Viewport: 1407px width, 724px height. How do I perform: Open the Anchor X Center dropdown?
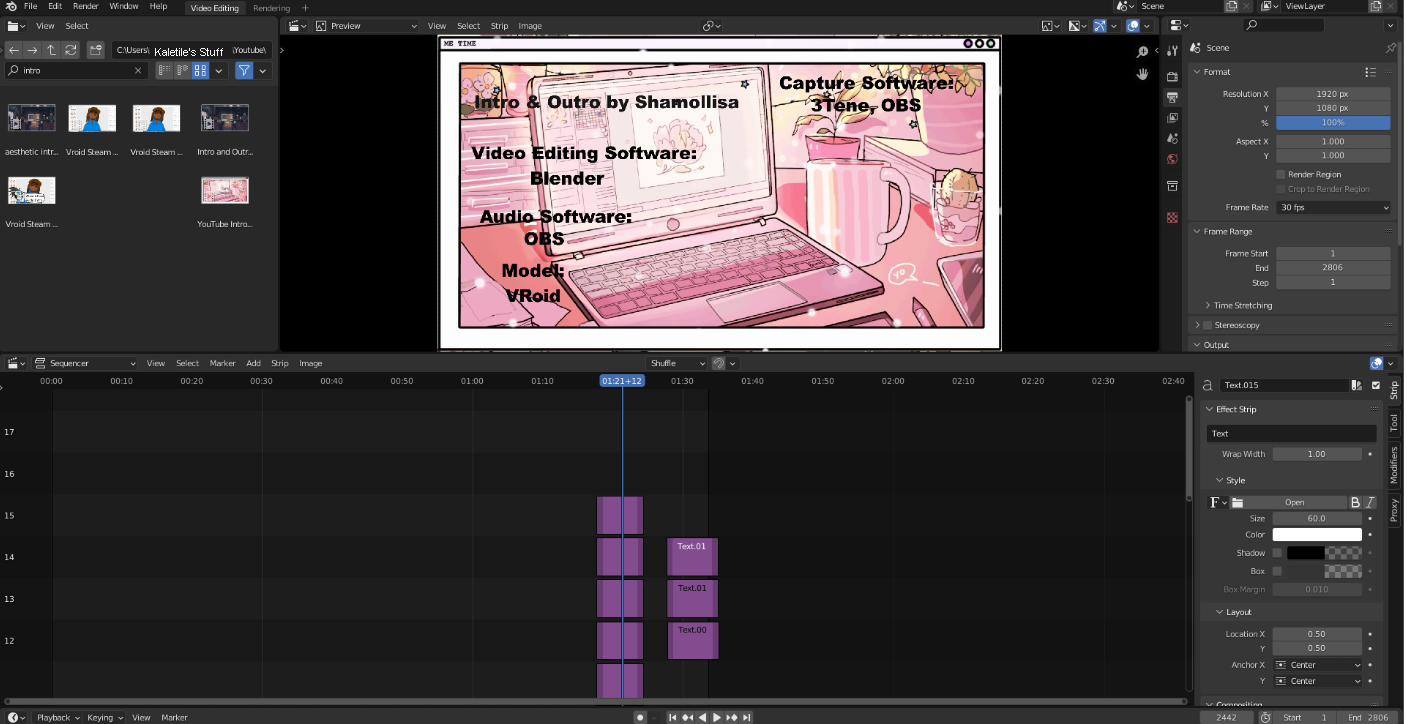(1319, 665)
